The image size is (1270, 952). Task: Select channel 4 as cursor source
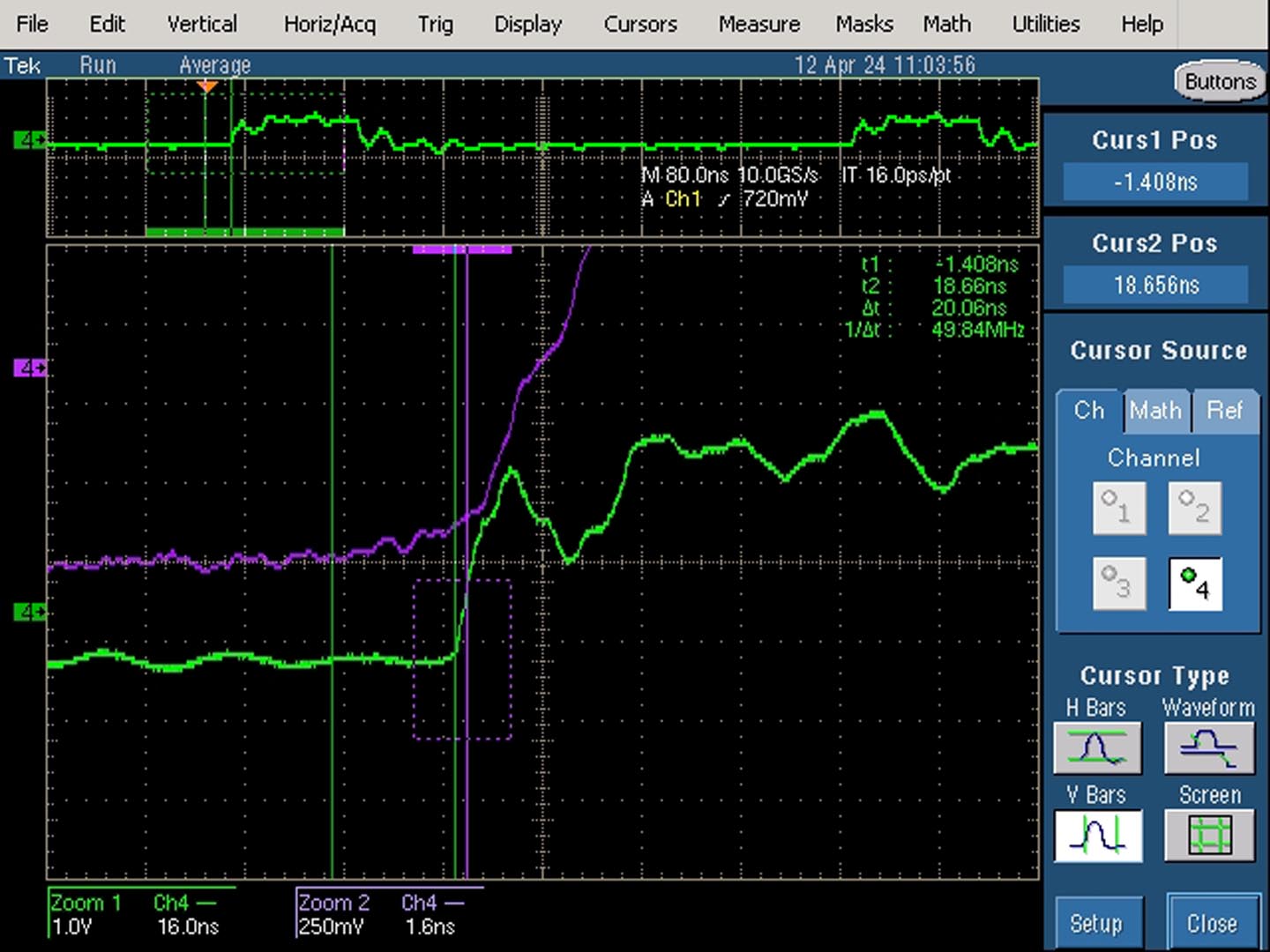point(1195,584)
